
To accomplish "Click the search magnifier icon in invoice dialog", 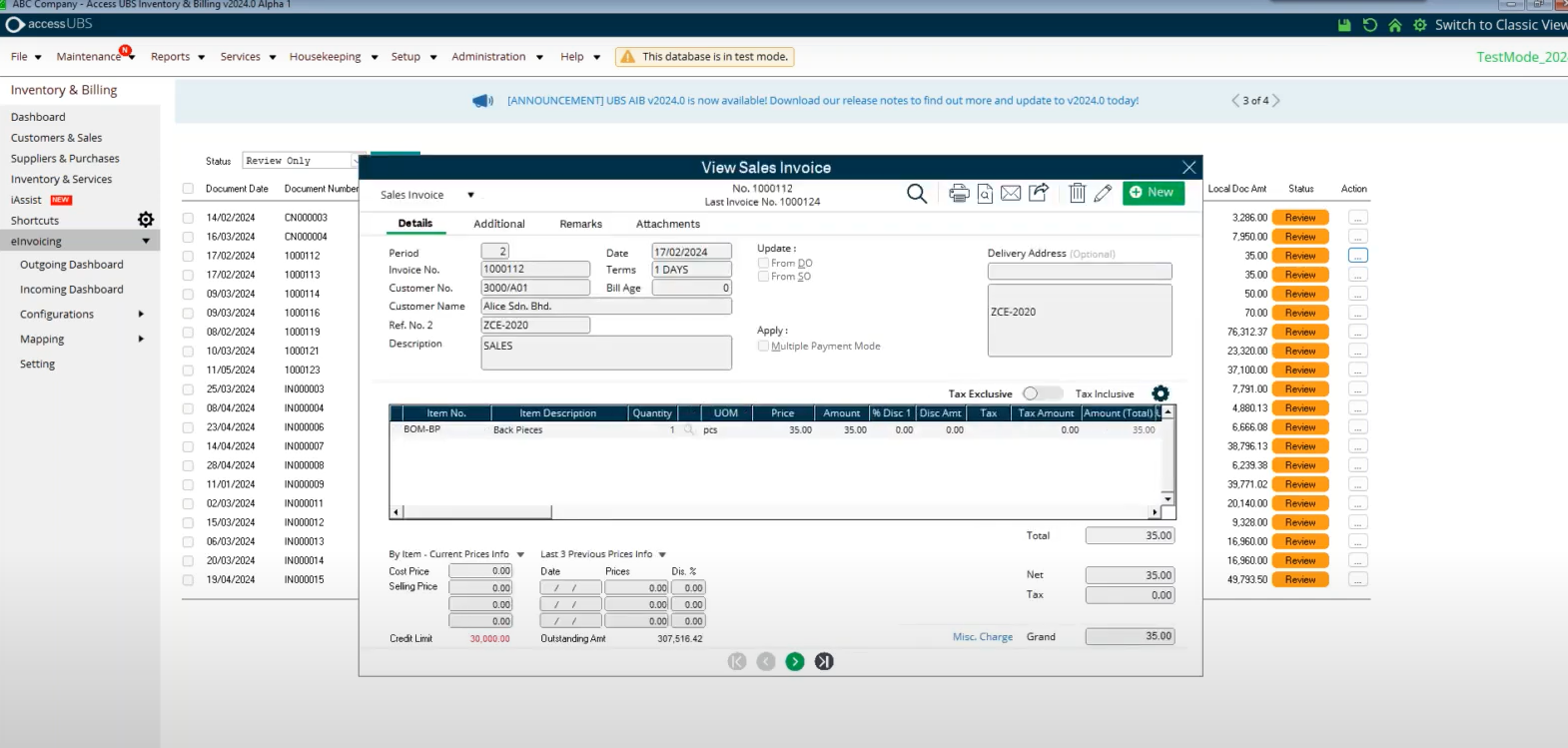I will (917, 193).
